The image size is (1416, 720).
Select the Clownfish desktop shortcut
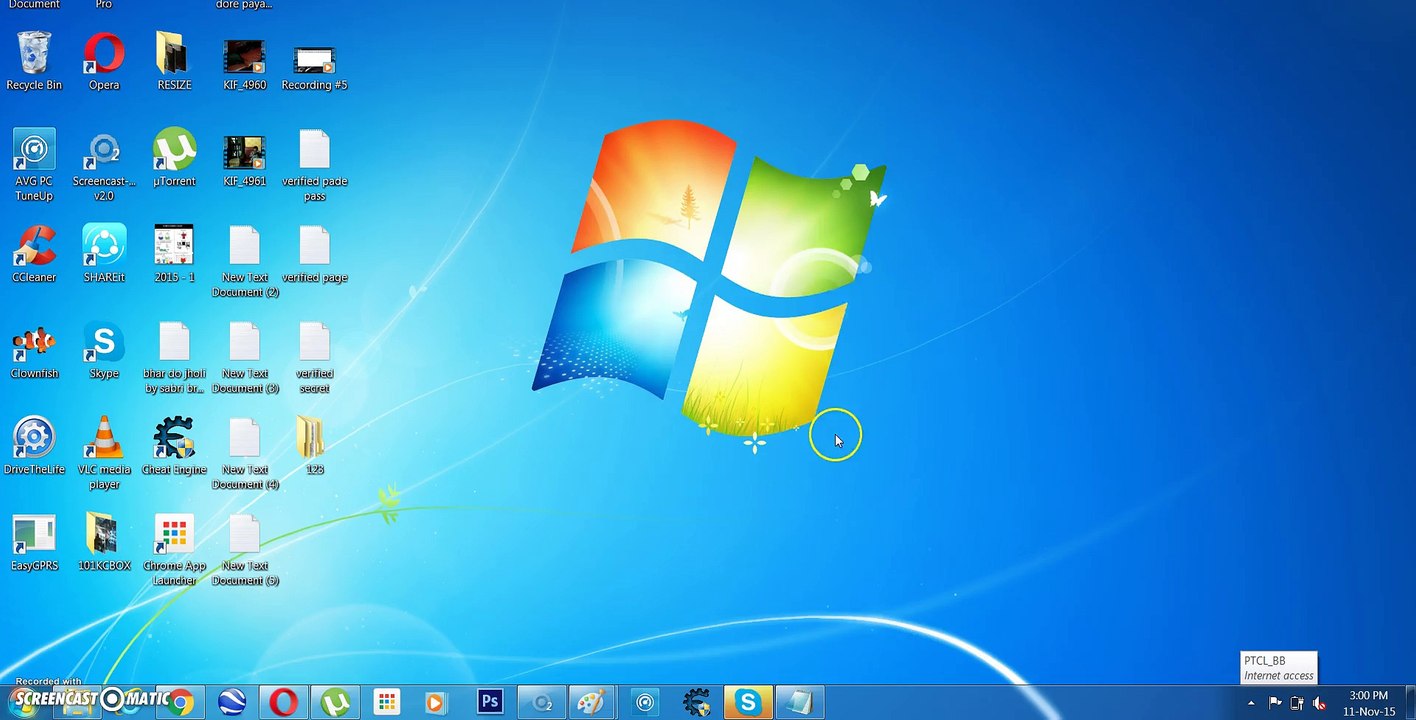click(x=34, y=349)
